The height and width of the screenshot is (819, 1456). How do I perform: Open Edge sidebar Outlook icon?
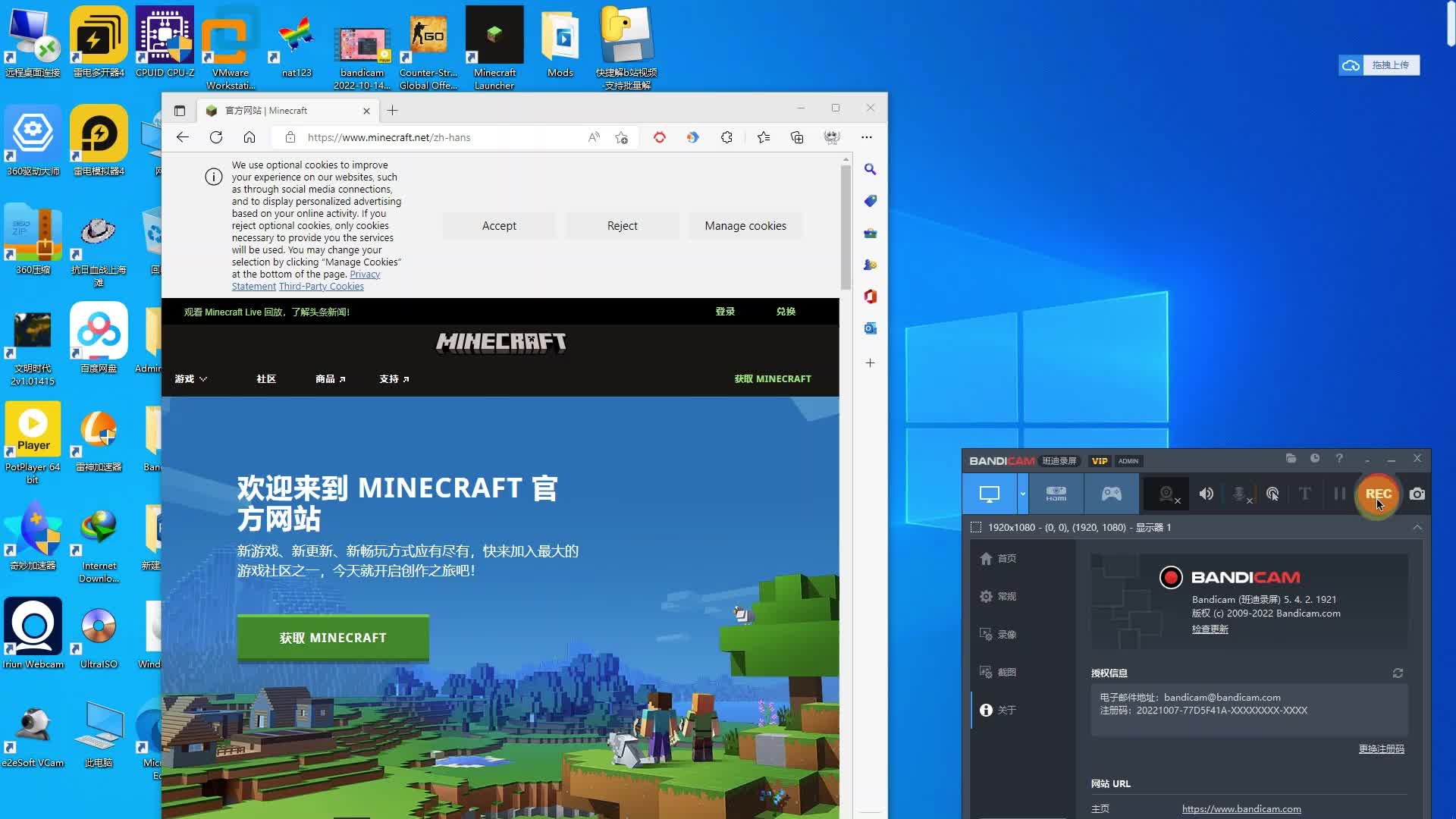click(x=871, y=328)
